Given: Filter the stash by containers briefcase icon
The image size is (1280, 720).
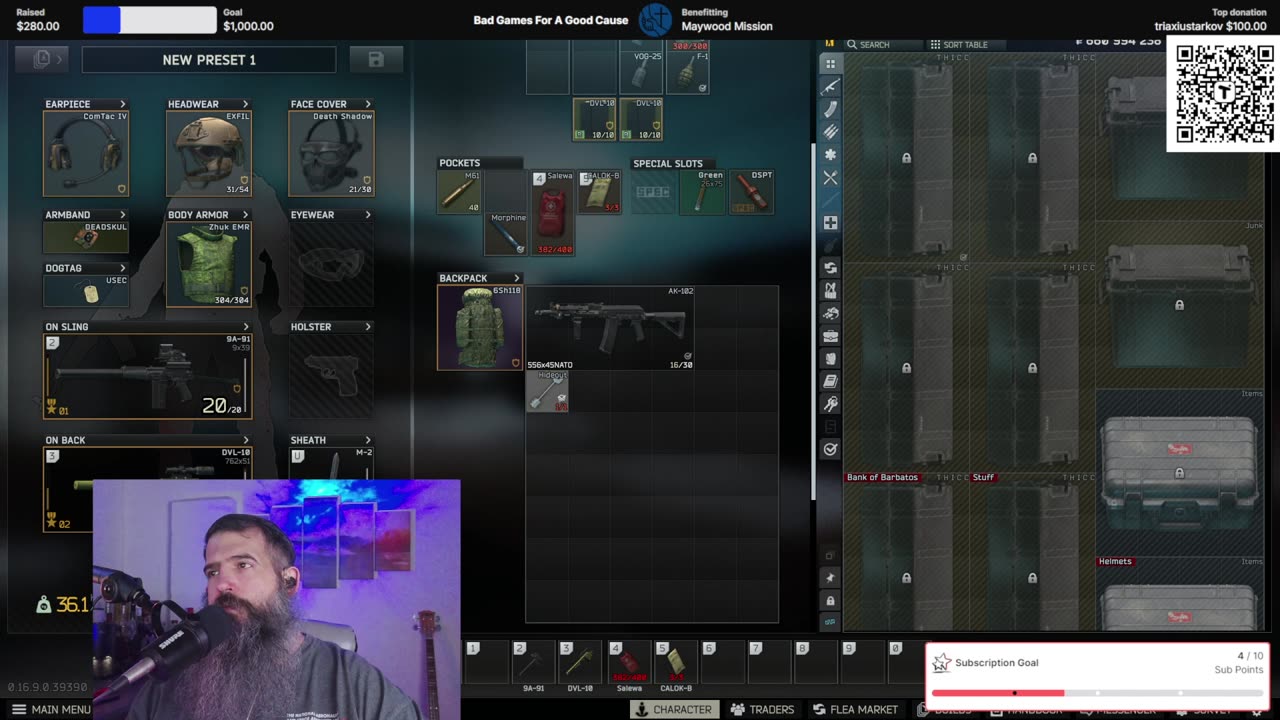Looking at the screenshot, I should (x=830, y=336).
